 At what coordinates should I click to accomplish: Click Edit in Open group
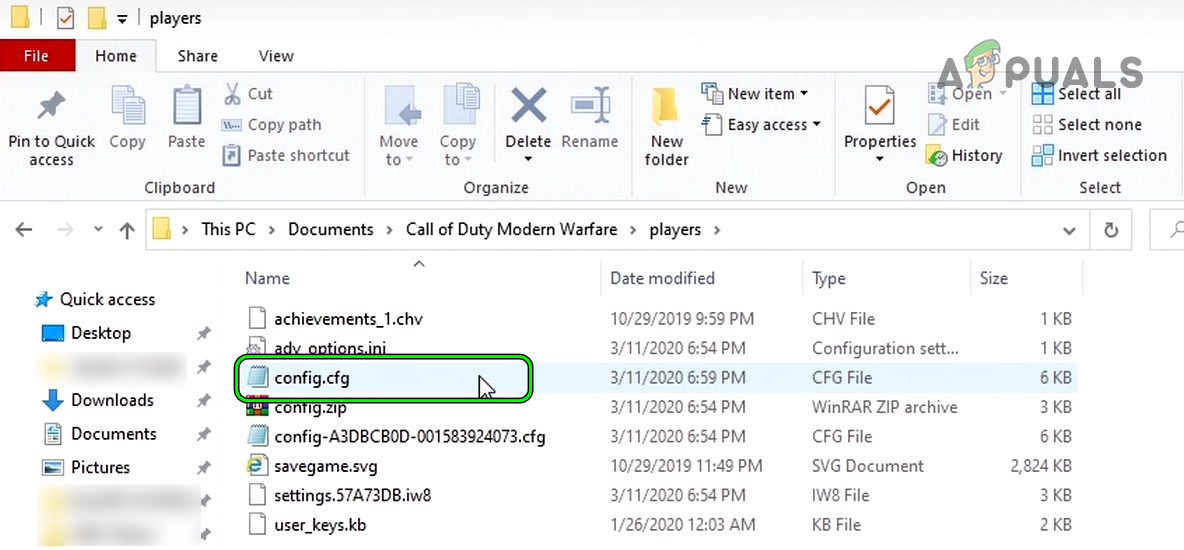(954, 125)
